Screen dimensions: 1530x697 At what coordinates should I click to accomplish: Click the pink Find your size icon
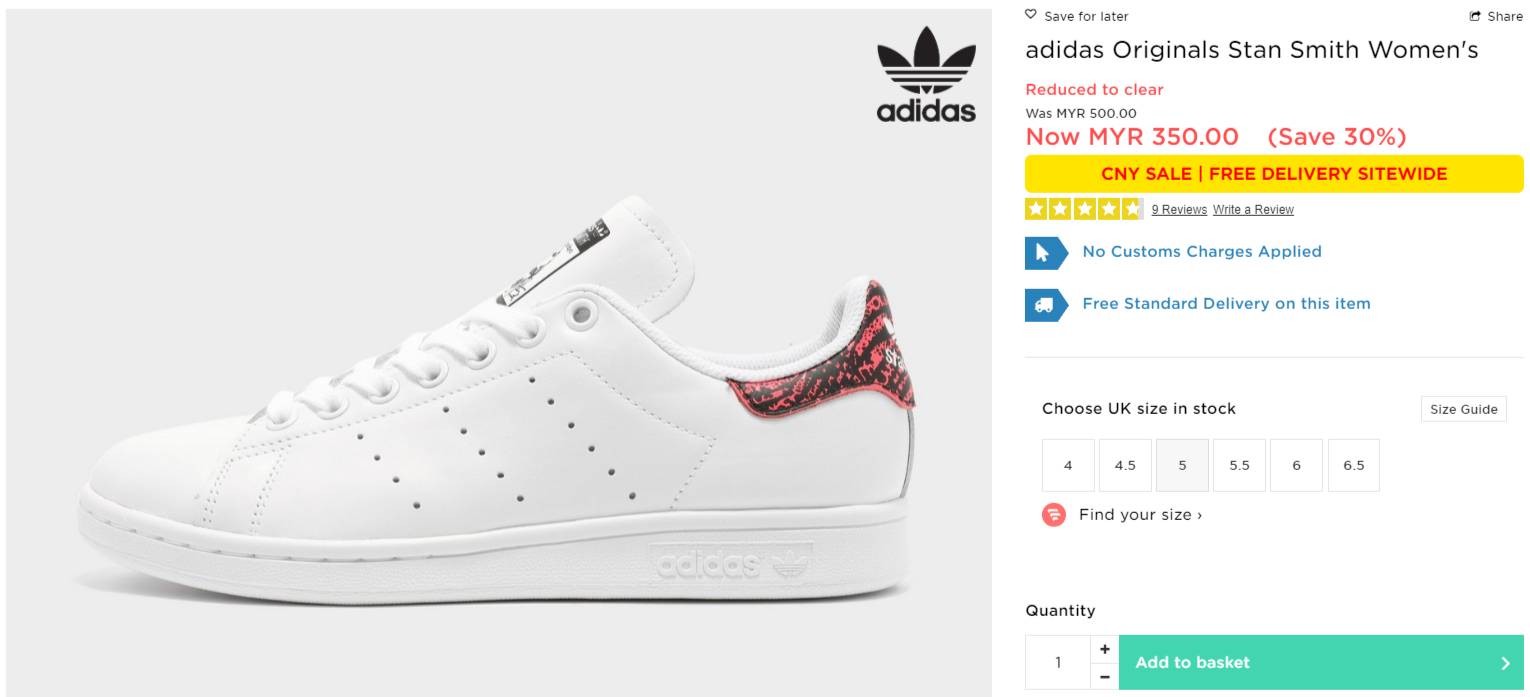pyautogui.click(x=1053, y=515)
